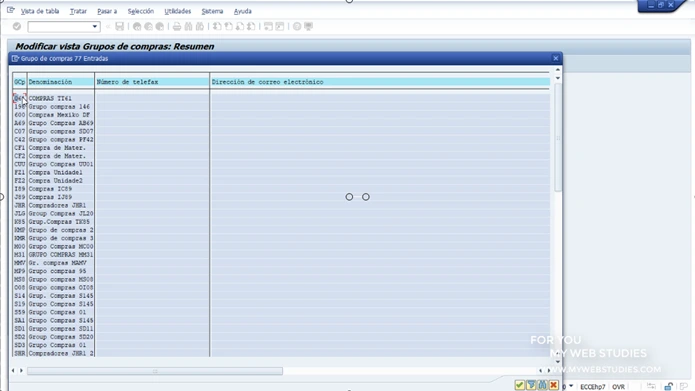Cancel dialog with the red X icon
The width and height of the screenshot is (695, 391).
(554, 385)
